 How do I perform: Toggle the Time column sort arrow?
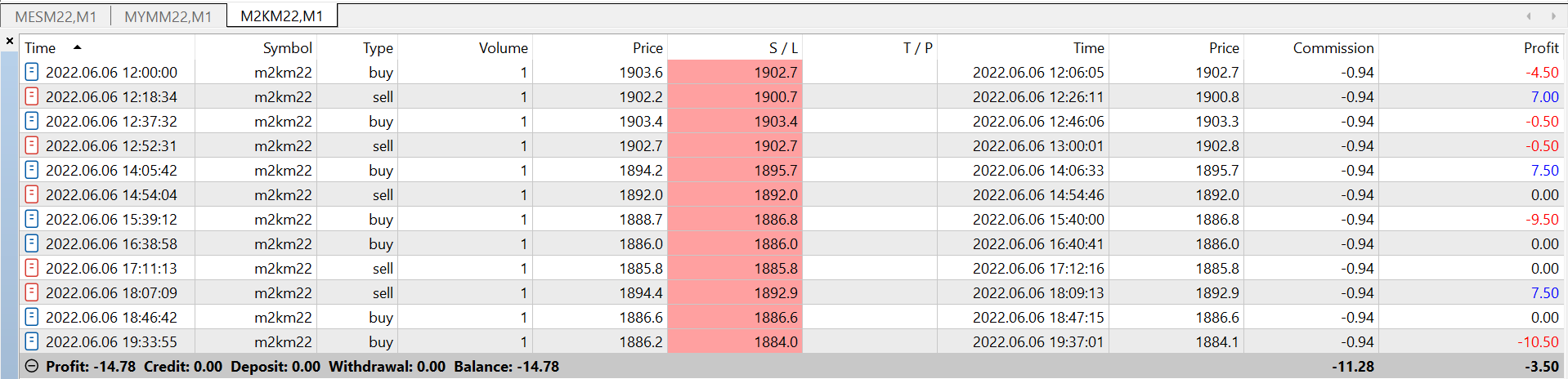[77, 47]
